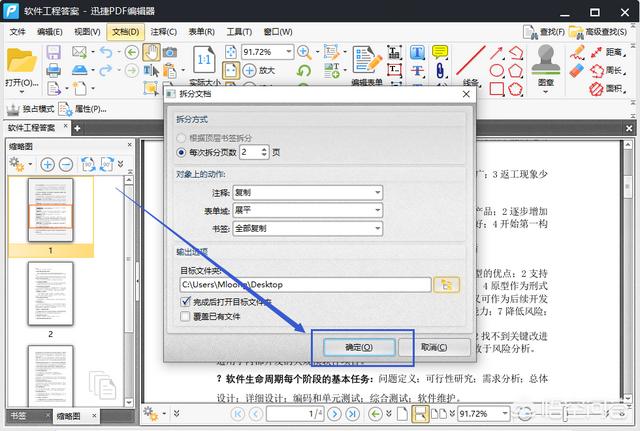Go to next page using bottom navigation arrow
This screenshot has width=640, height=431.
pos(336,413)
